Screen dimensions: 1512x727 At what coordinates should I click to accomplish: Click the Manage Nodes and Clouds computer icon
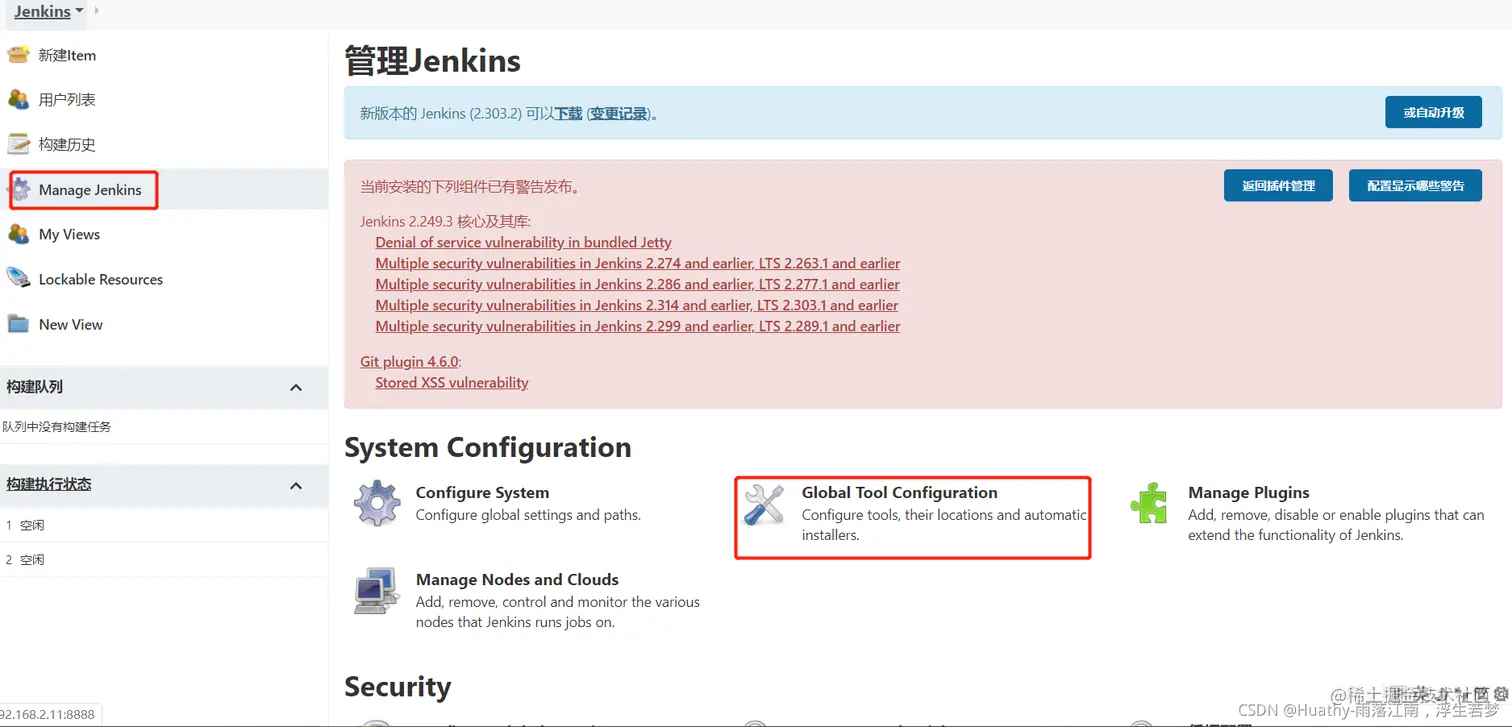tap(377, 590)
